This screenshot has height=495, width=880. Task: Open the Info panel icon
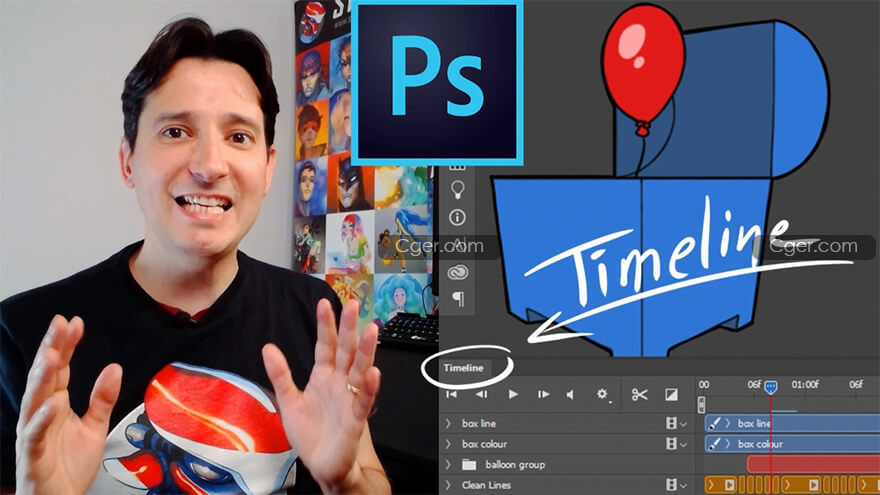pyautogui.click(x=458, y=217)
